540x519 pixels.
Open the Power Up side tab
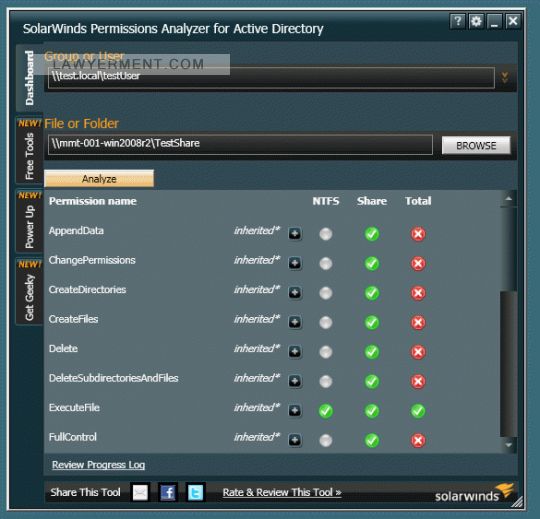[x=29, y=221]
